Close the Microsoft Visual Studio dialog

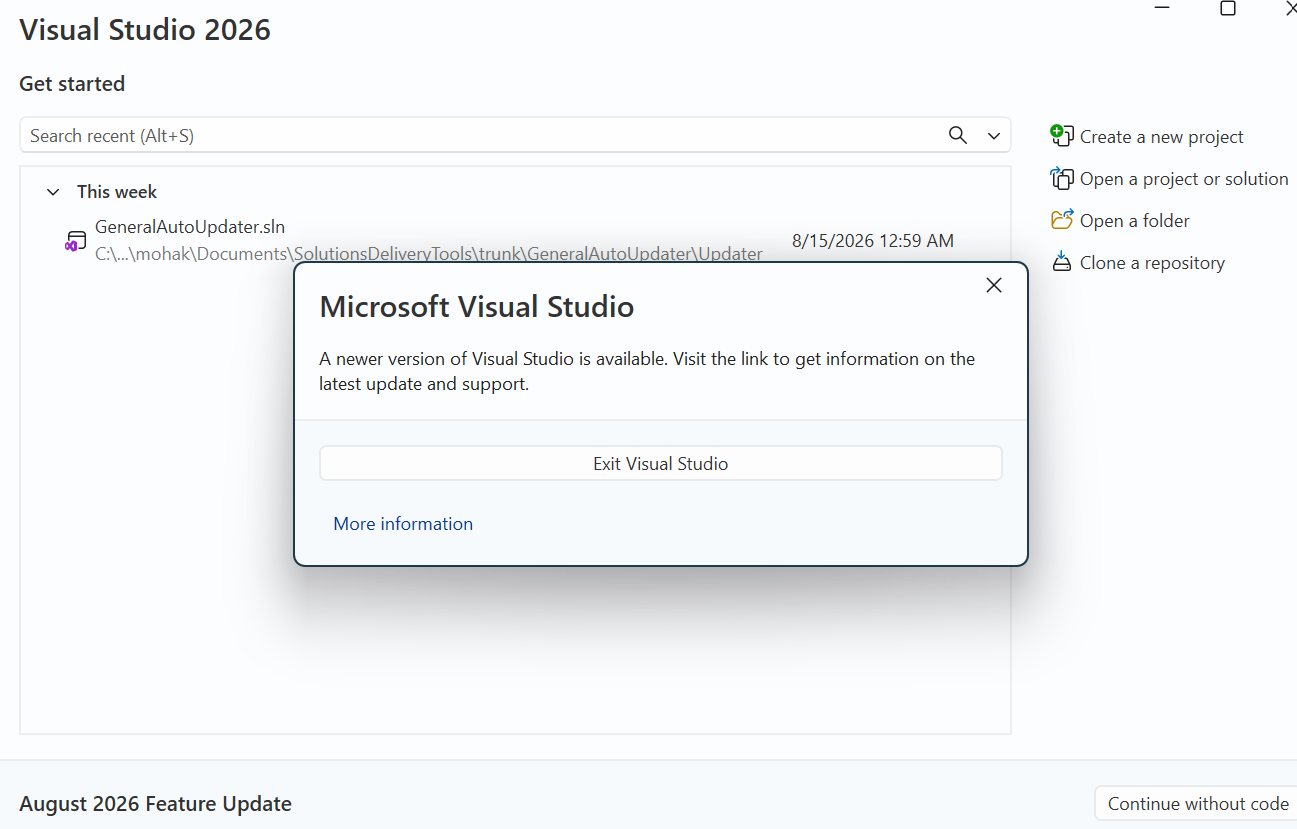993,285
